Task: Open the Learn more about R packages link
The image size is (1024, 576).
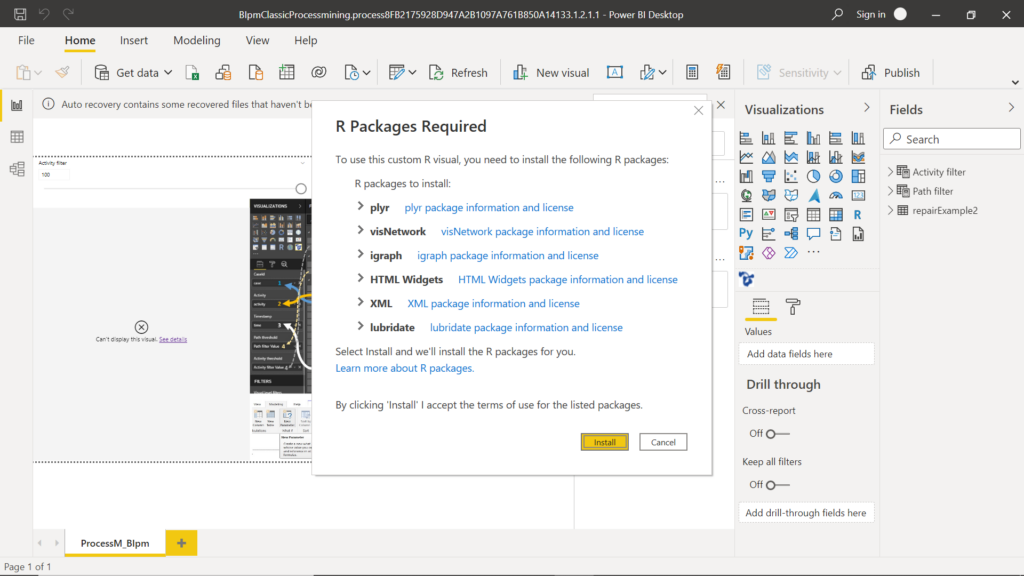Action: tap(403, 367)
